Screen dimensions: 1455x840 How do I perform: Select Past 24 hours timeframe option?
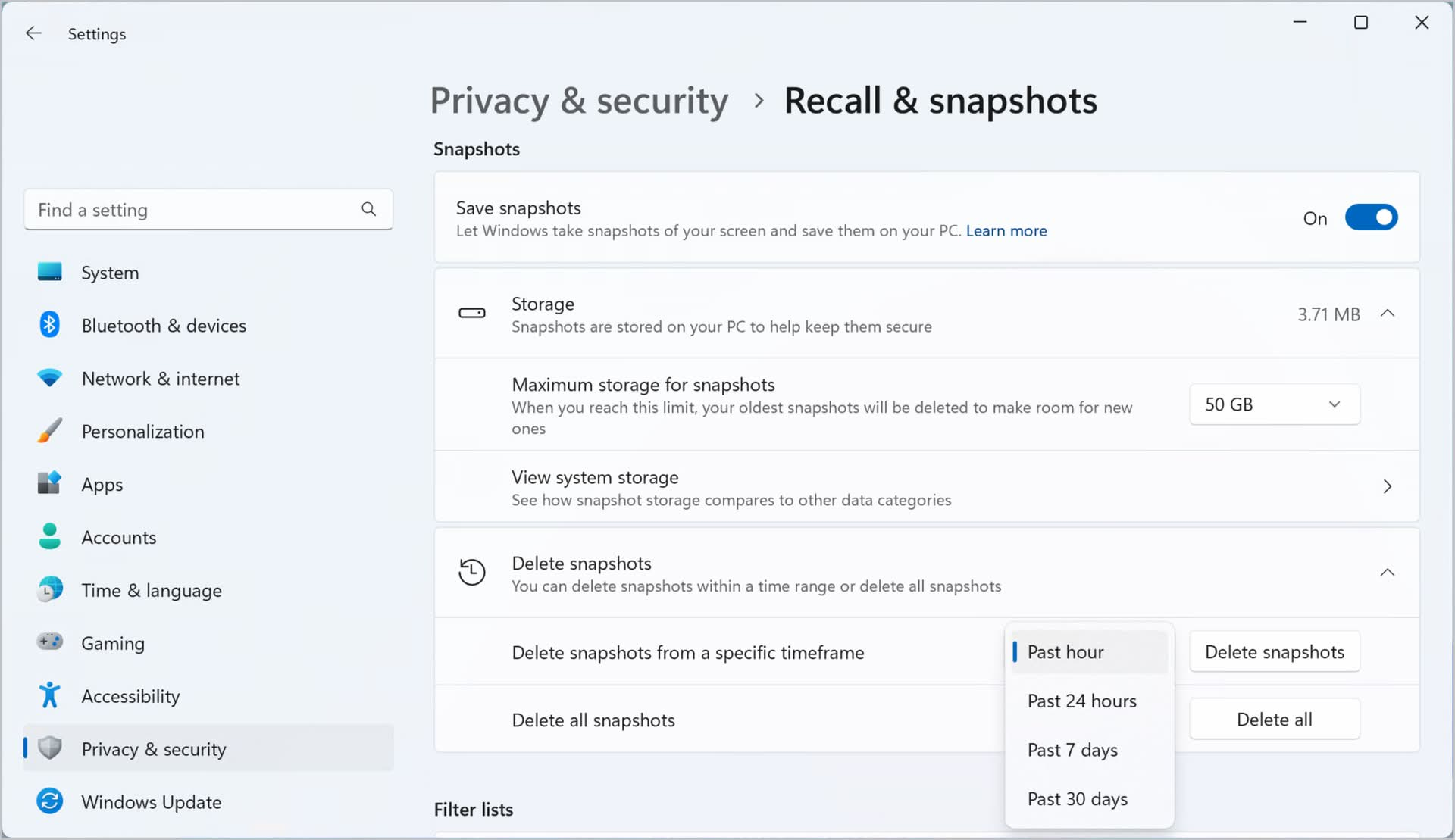click(x=1083, y=700)
